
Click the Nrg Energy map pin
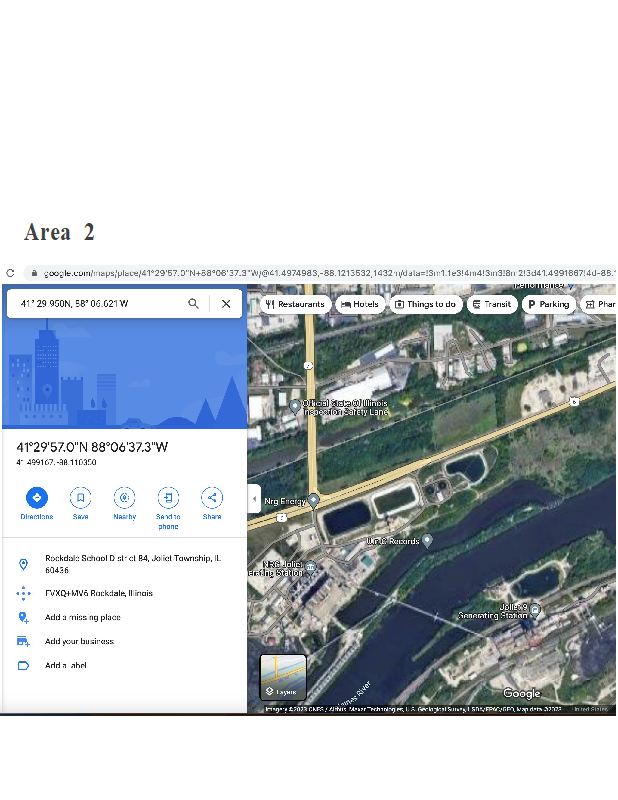(313, 500)
